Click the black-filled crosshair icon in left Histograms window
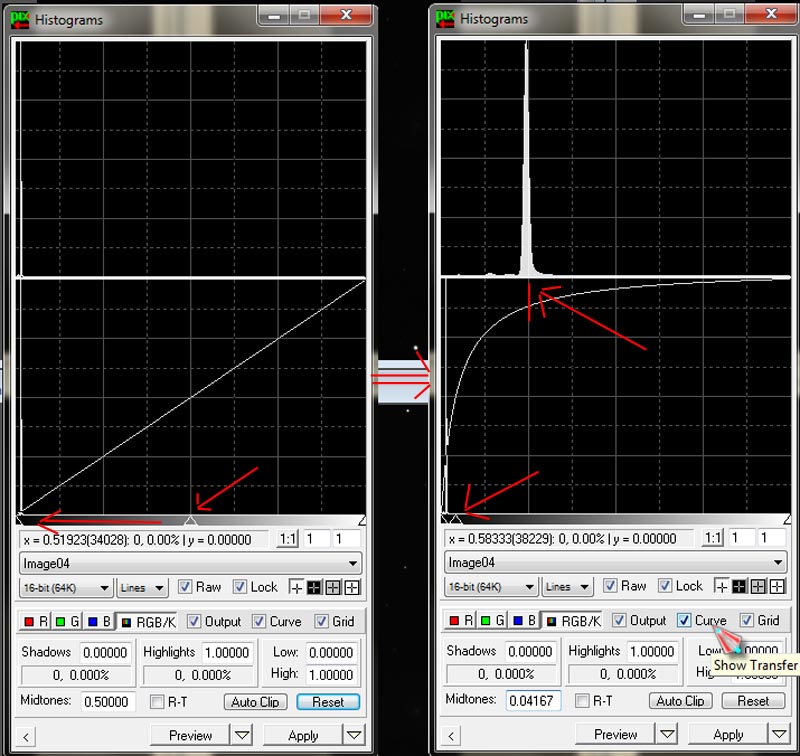Image resolution: width=800 pixels, height=756 pixels. point(315,587)
